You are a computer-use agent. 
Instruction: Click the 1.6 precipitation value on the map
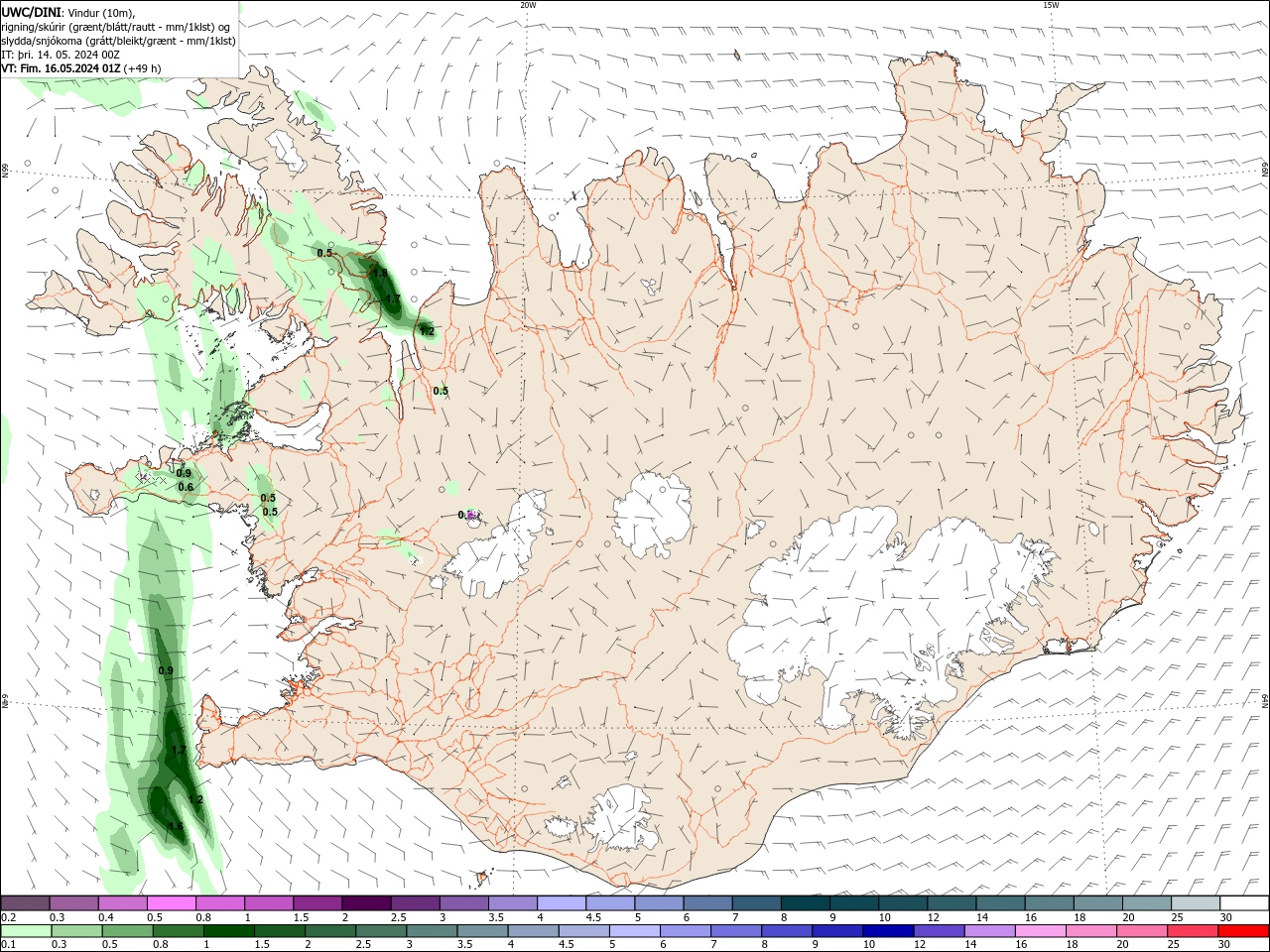click(x=175, y=826)
